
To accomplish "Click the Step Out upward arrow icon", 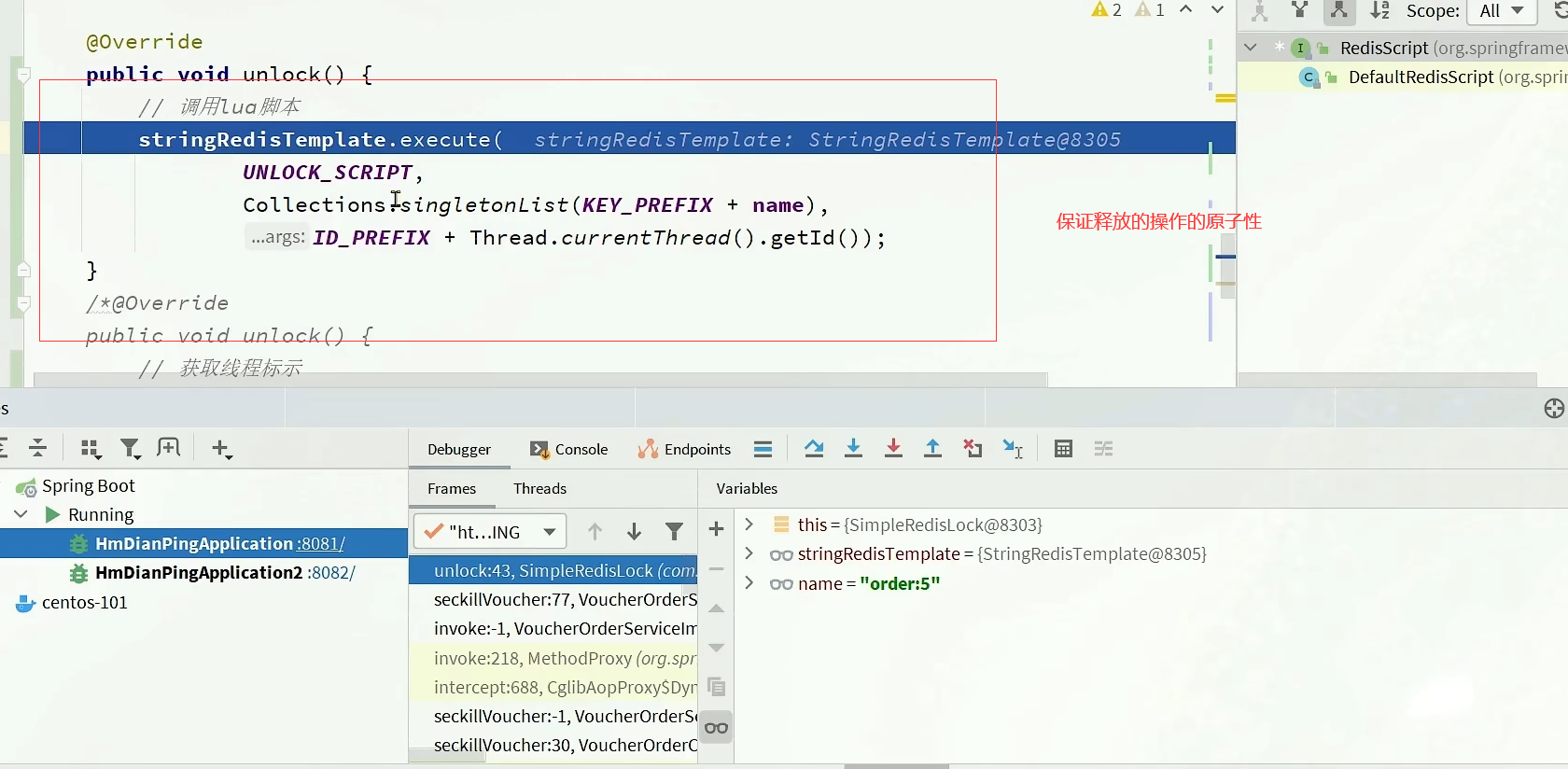I will 932,449.
